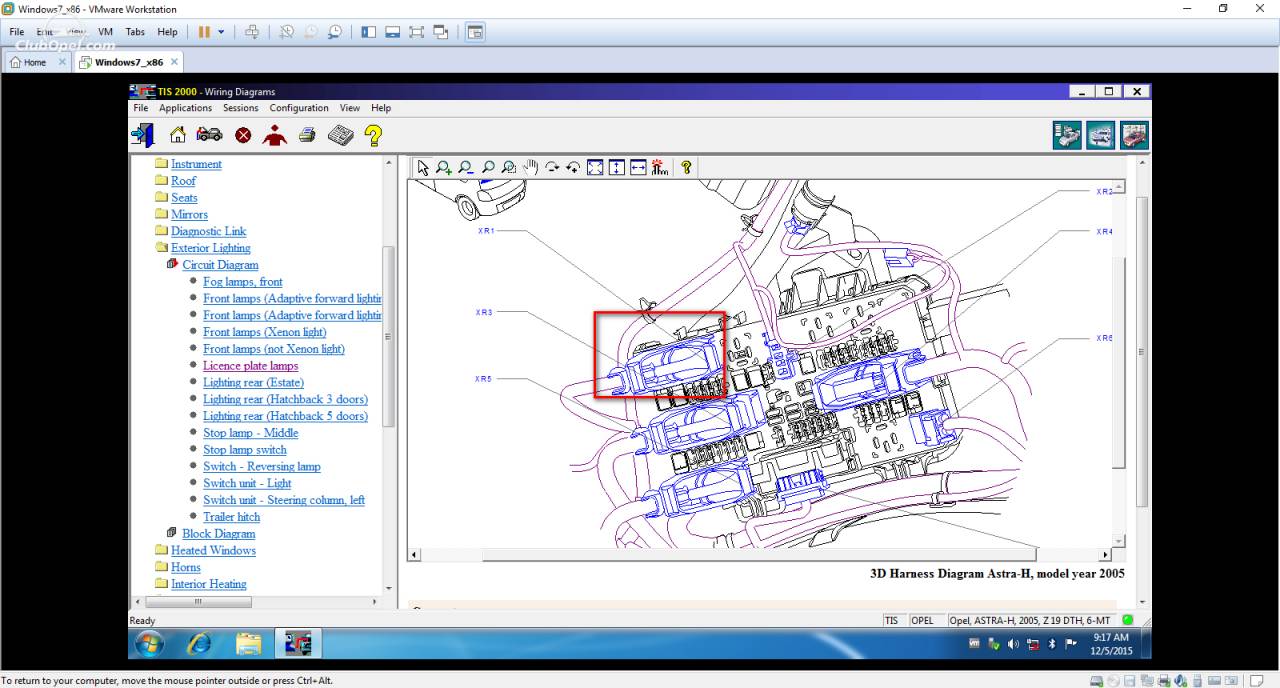Toggle the VMware console view icon

point(475,32)
